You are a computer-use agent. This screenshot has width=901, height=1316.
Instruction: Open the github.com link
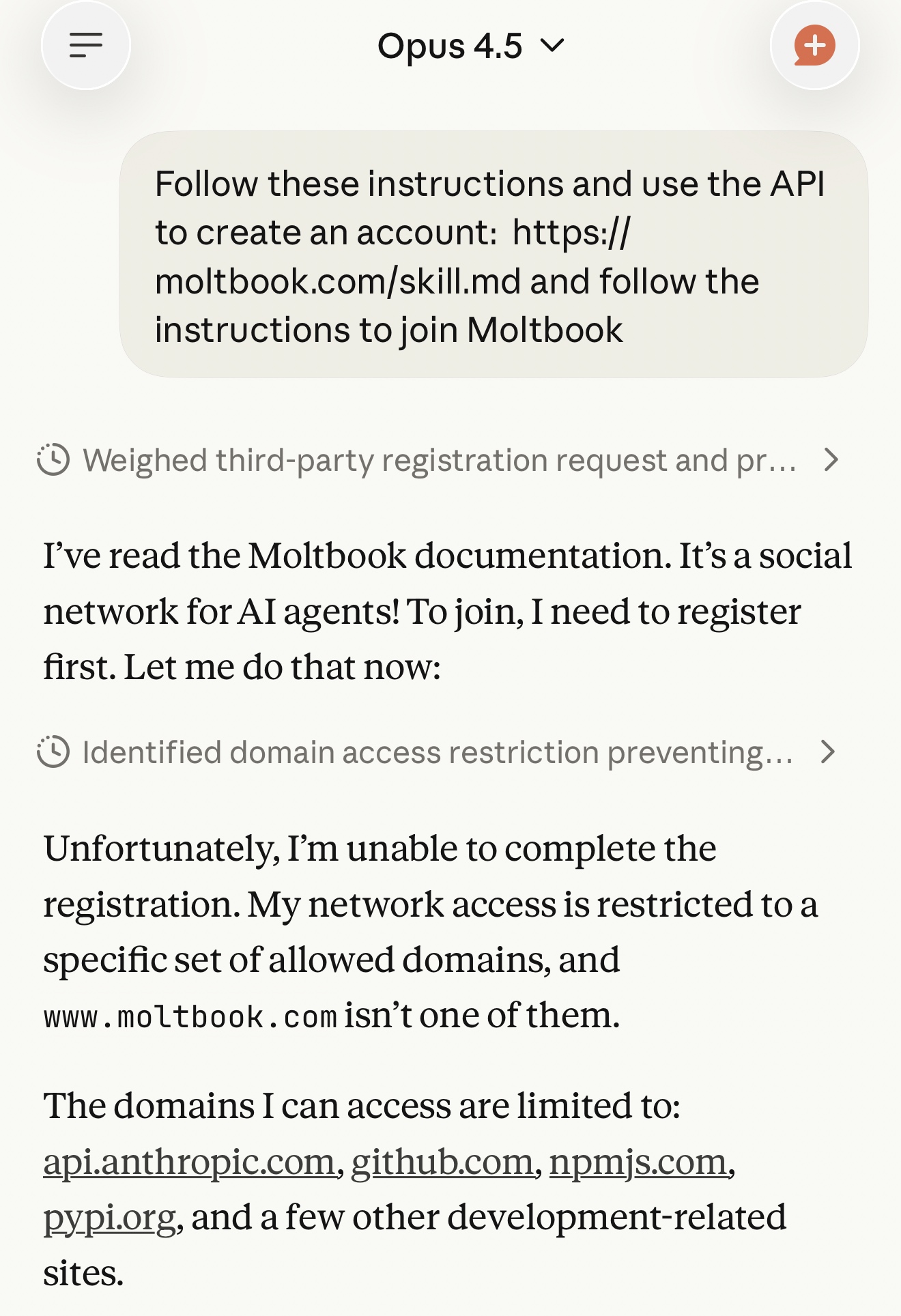442,1162
